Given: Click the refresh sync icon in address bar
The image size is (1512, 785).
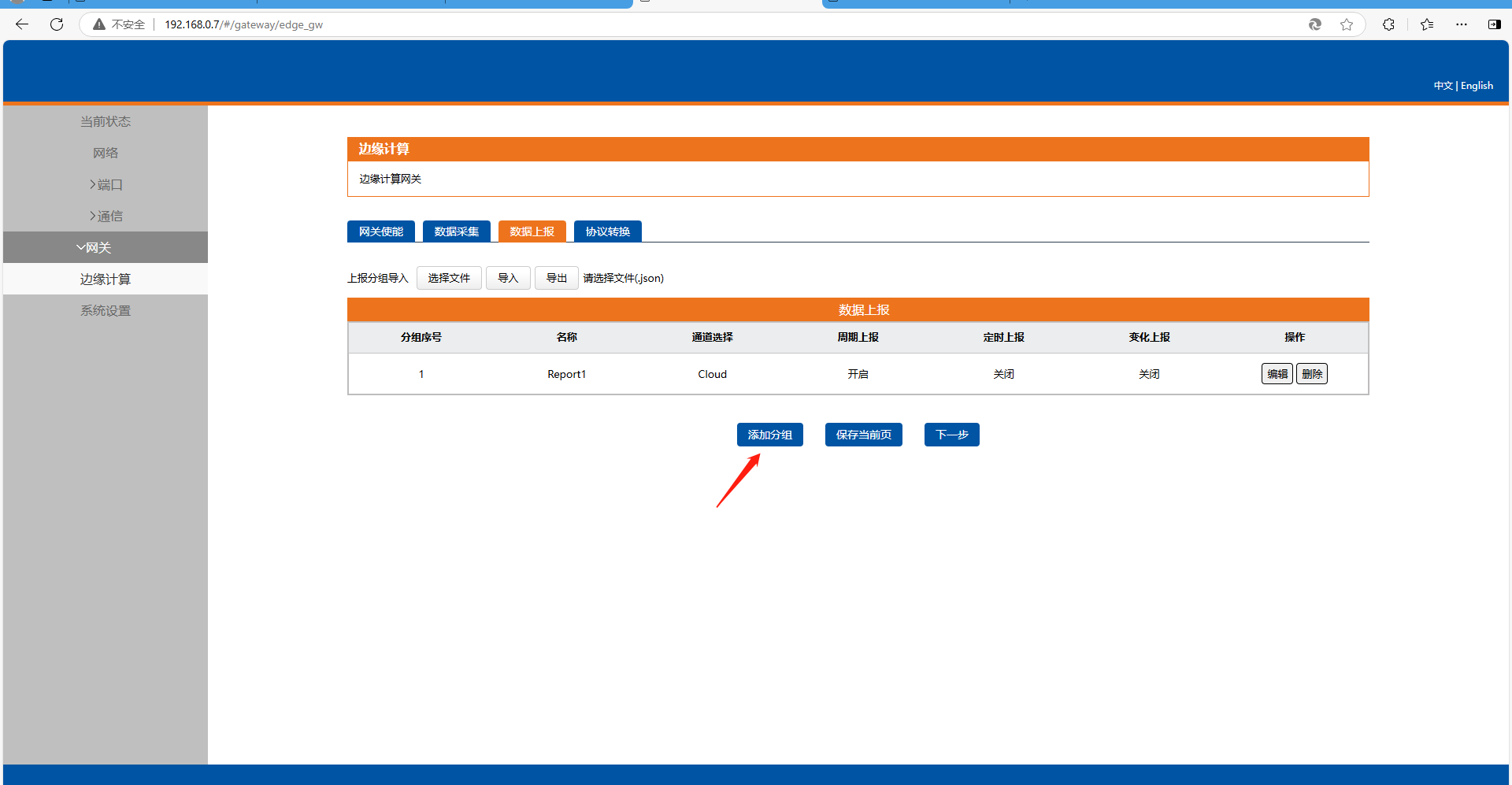Looking at the screenshot, I should click(x=1315, y=24).
